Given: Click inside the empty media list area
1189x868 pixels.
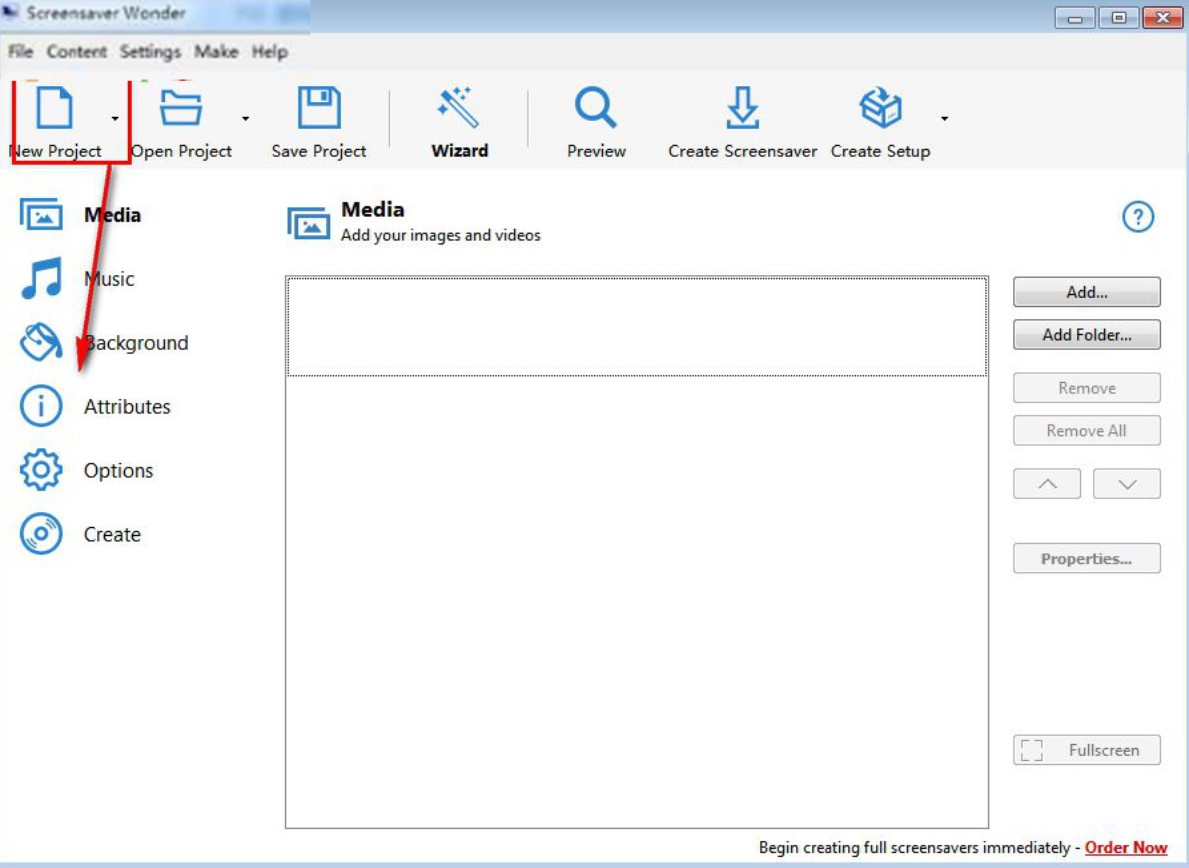Looking at the screenshot, I should click(636, 600).
